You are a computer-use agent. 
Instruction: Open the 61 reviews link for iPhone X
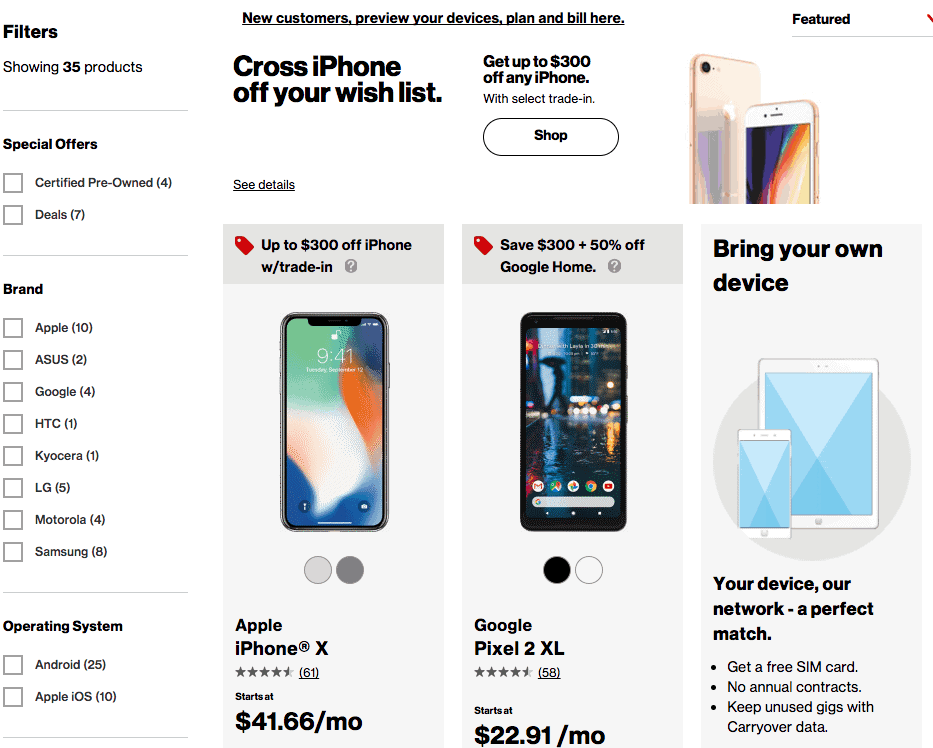coord(308,672)
